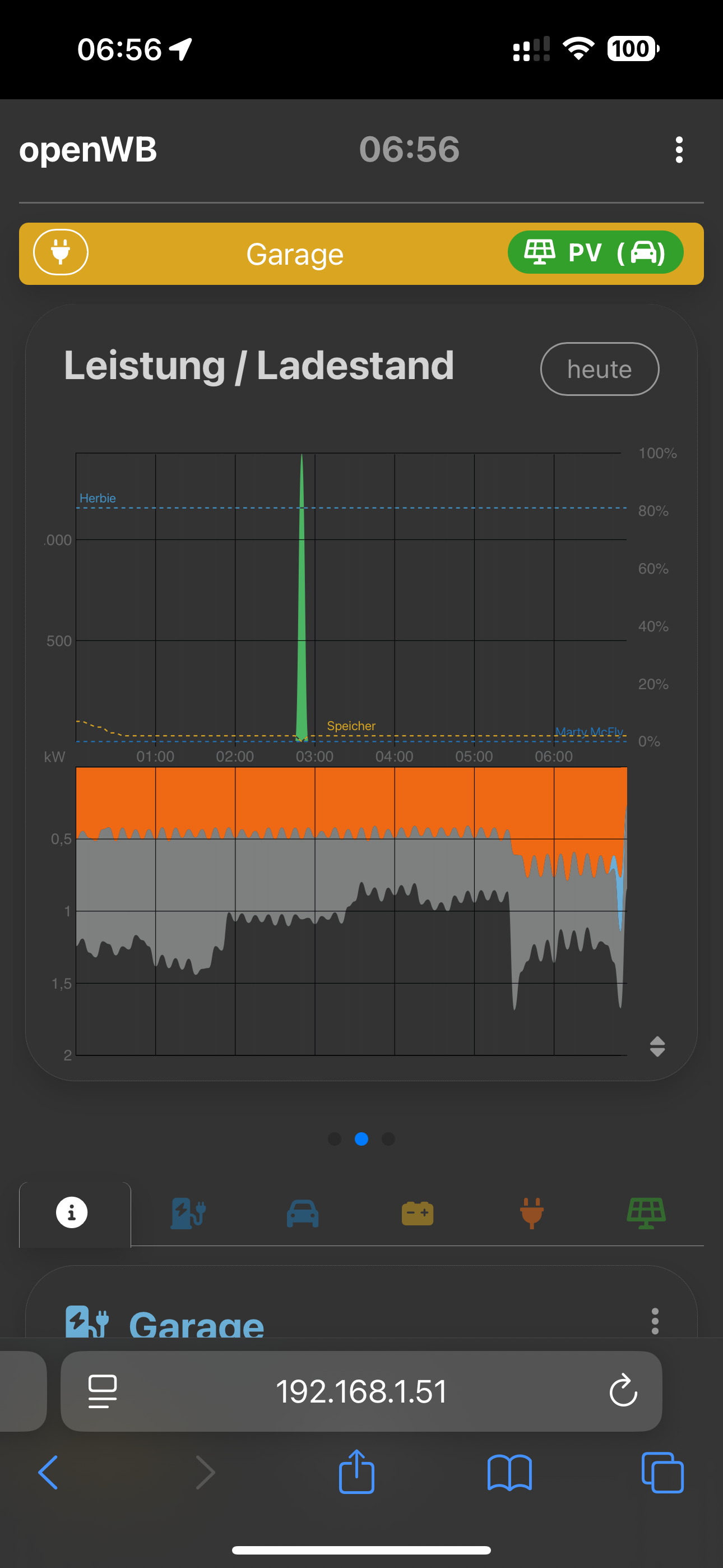Toggle the PV charge mode badge
The width and height of the screenshot is (723, 1568).
[x=595, y=252]
